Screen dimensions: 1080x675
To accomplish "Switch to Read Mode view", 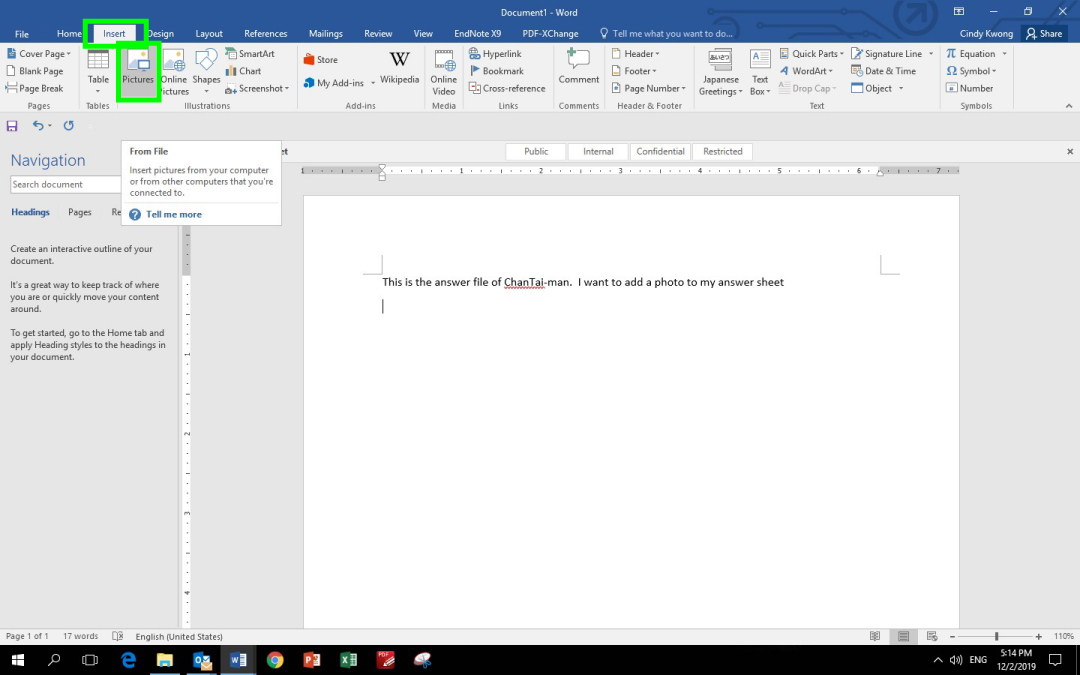I will (875, 636).
